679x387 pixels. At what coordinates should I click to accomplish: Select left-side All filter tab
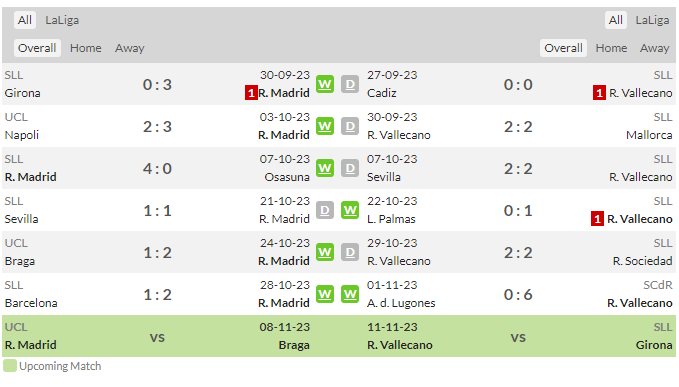(x=25, y=20)
